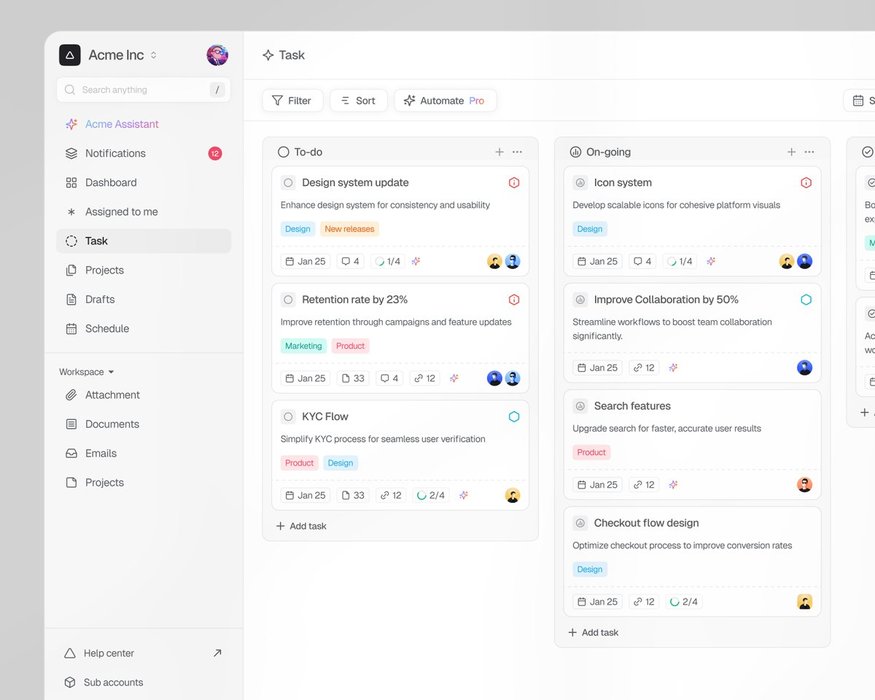Toggle the KYC Flow task status circle
This screenshot has width=875, height=700.
pyautogui.click(x=288, y=417)
